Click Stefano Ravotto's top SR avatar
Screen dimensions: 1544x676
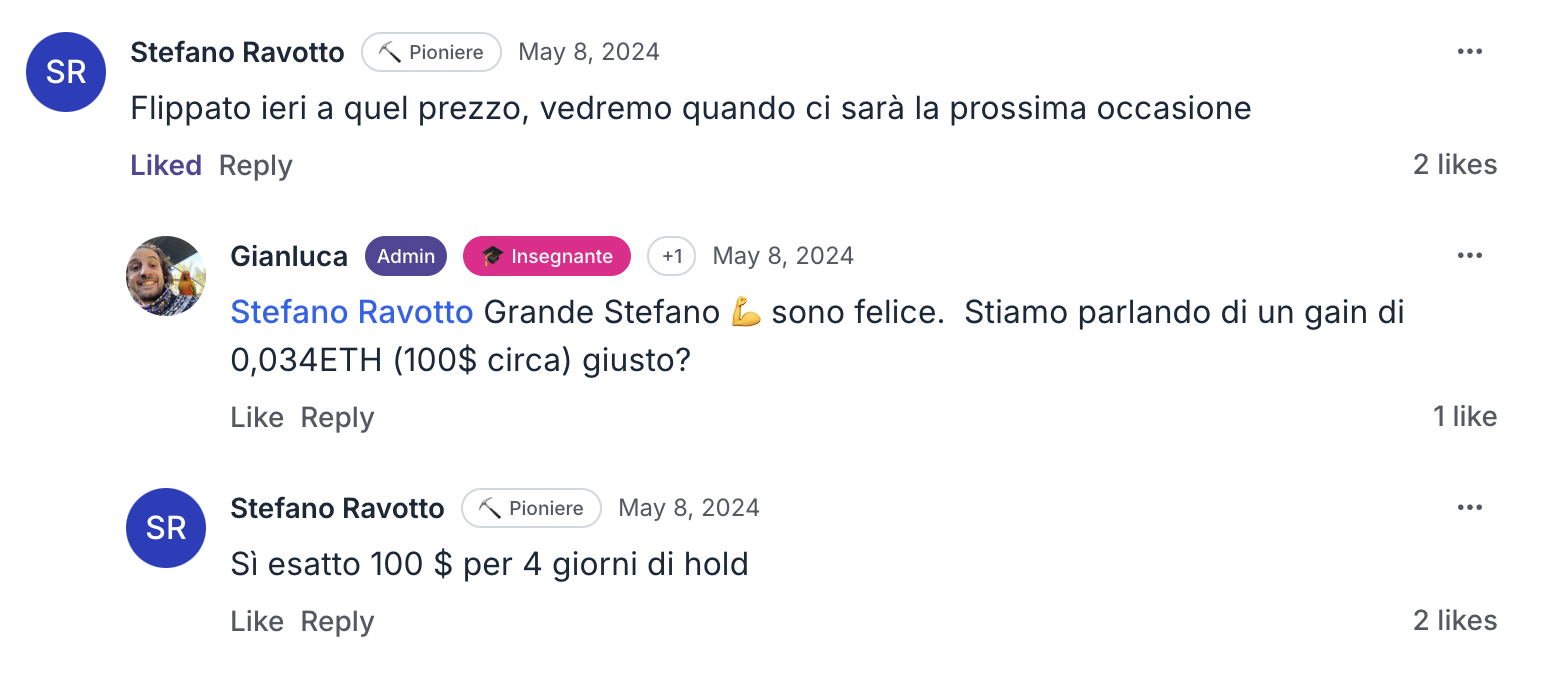66,72
